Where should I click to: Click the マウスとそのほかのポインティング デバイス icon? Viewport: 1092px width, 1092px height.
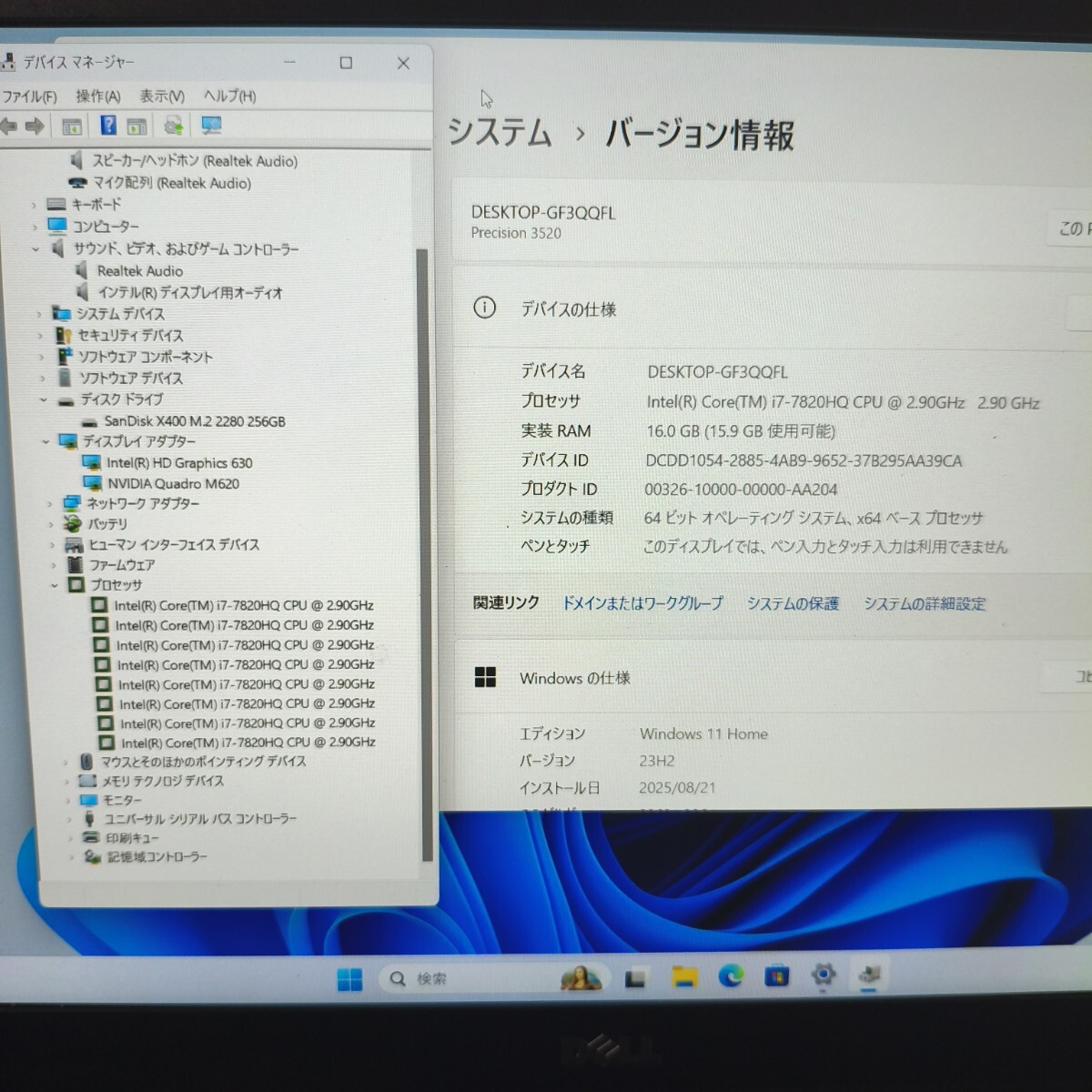(x=86, y=762)
